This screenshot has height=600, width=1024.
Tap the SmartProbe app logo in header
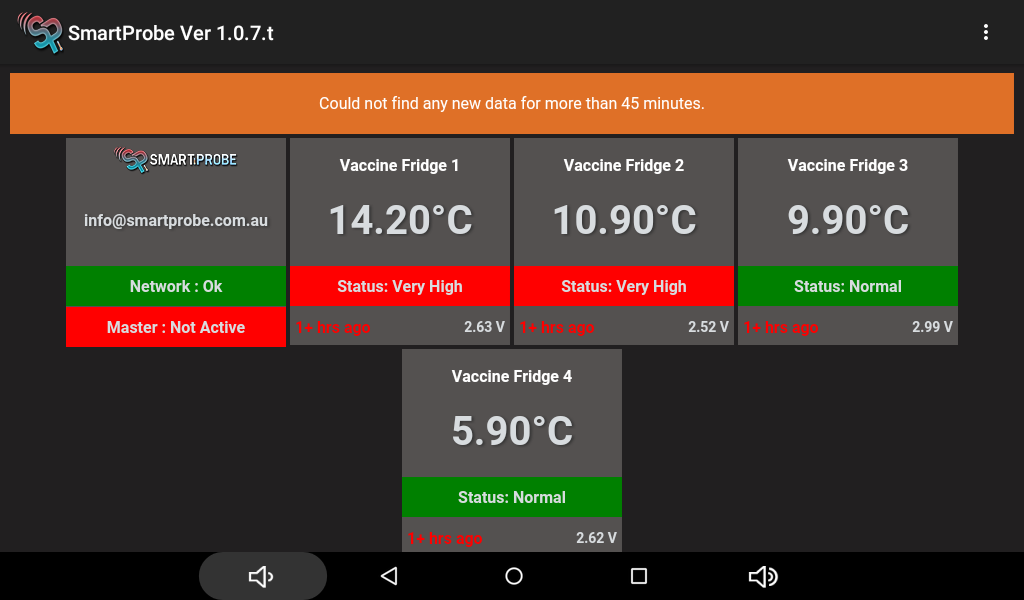pyautogui.click(x=39, y=33)
